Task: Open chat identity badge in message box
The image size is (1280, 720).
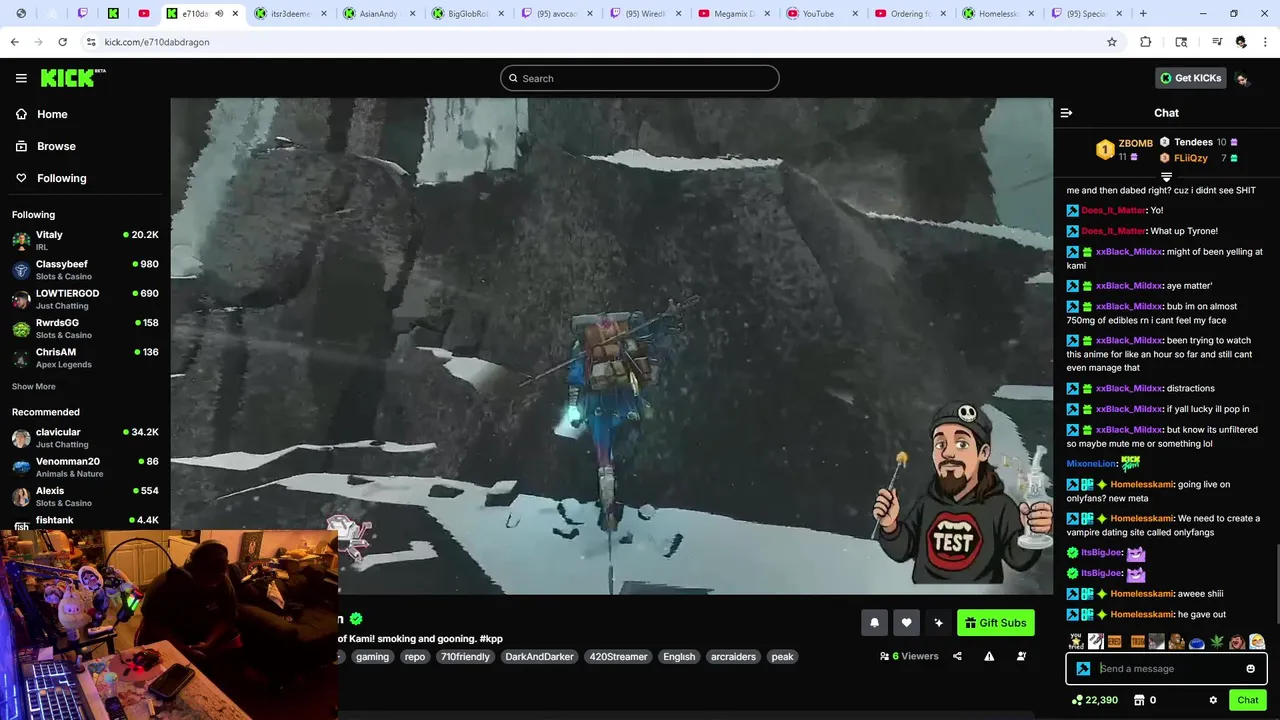Action: [x=1083, y=669]
